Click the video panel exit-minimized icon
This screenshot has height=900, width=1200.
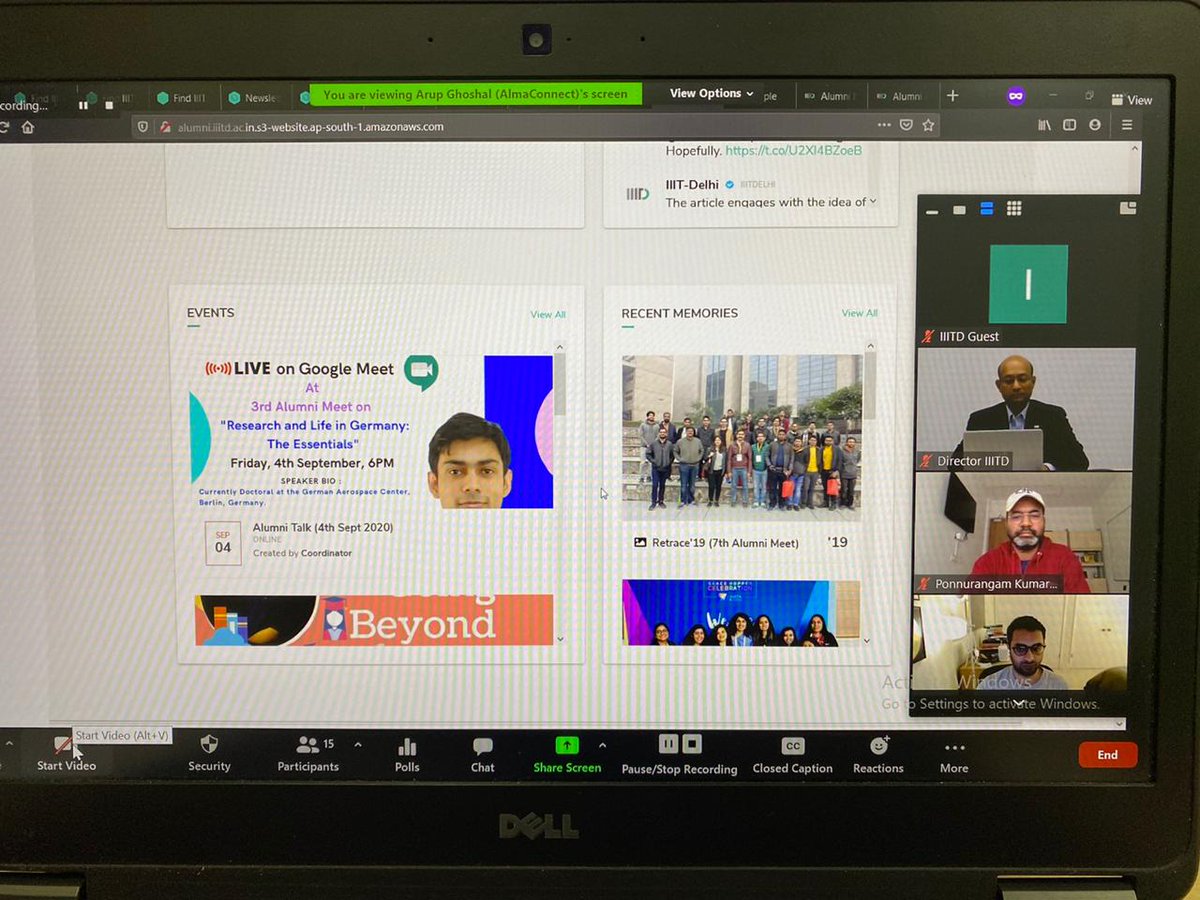click(x=1128, y=208)
